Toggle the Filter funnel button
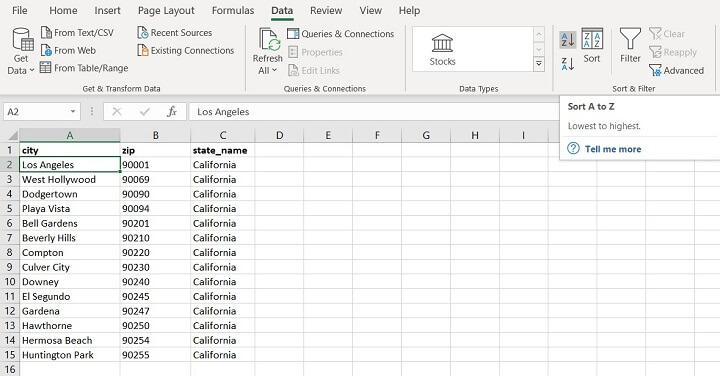The image size is (720, 376). (x=630, y=45)
